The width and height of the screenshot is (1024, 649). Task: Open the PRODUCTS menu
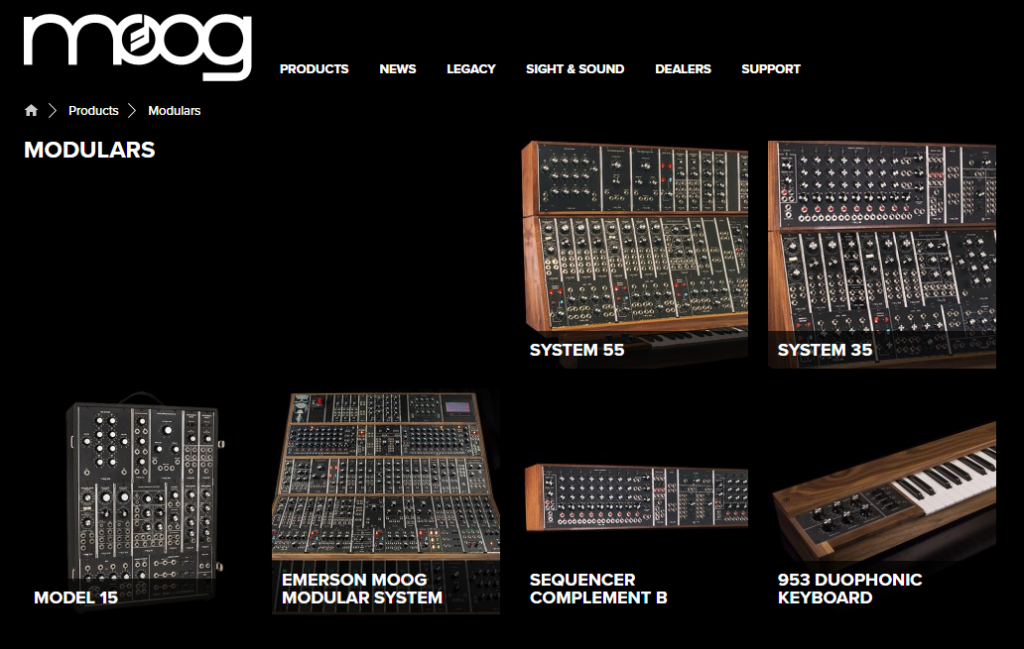click(x=315, y=69)
